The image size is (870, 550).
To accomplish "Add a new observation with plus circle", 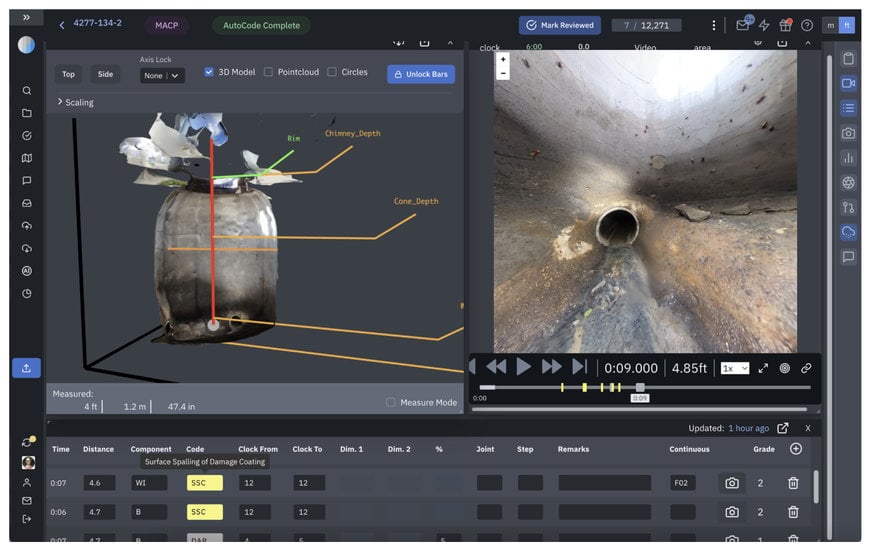I will click(796, 448).
